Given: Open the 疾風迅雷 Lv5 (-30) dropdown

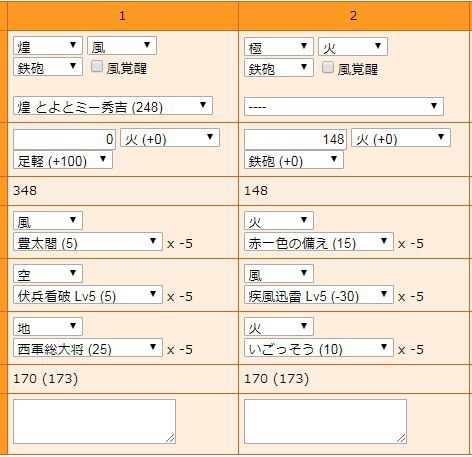Looking at the screenshot, I should [x=319, y=295].
